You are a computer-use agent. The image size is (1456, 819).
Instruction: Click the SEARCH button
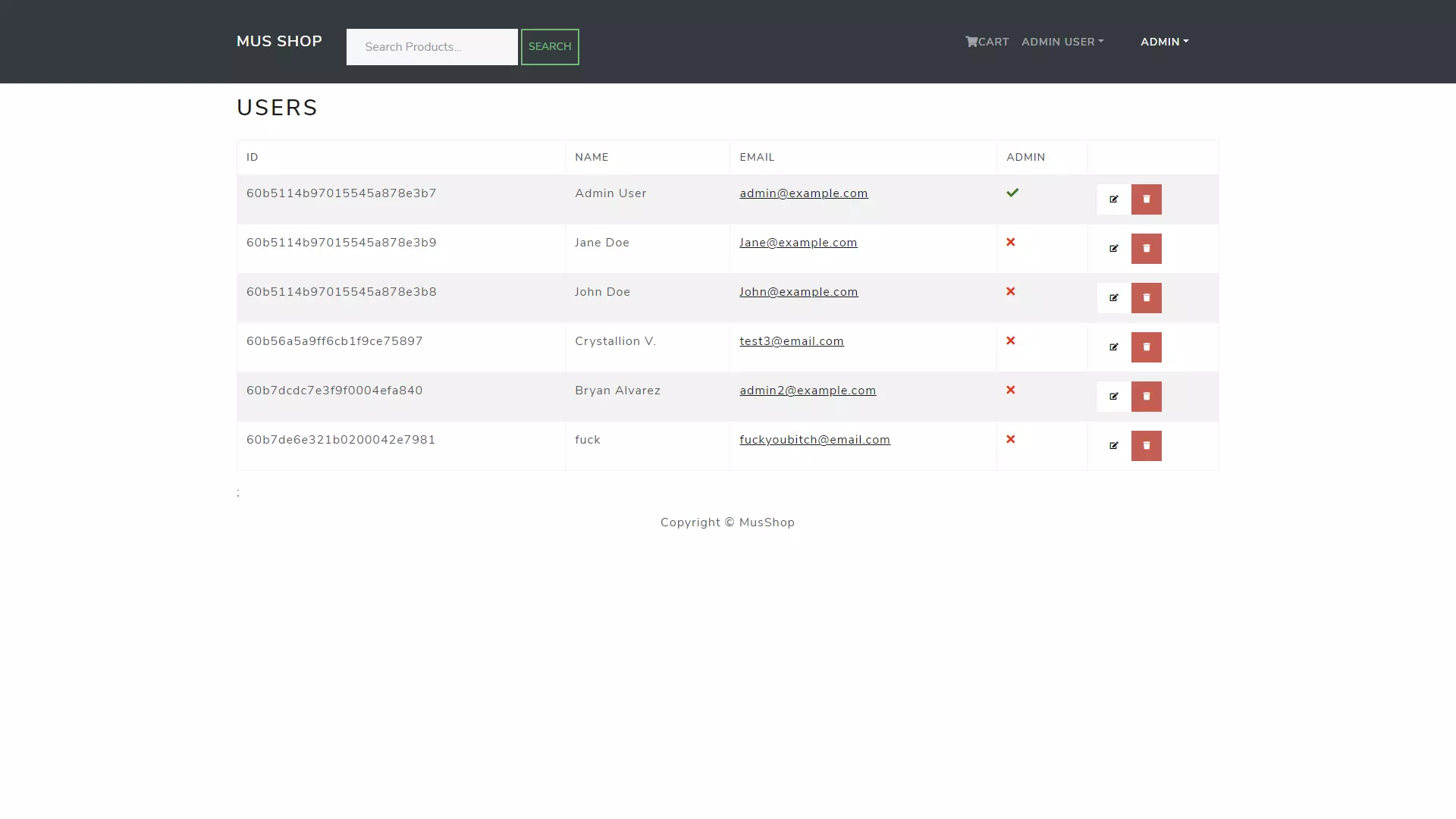coord(549,46)
